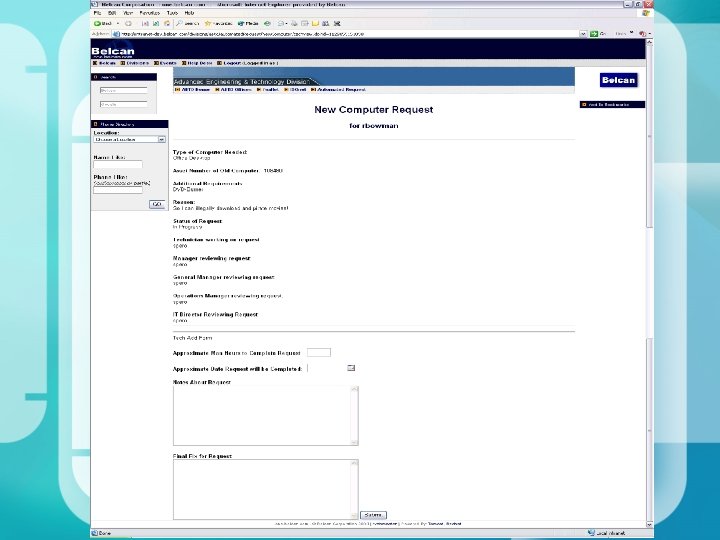This screenshot has width=720, height=540.
Task: Click the New Computer Request heading
Action: click(x=374, y=110)
